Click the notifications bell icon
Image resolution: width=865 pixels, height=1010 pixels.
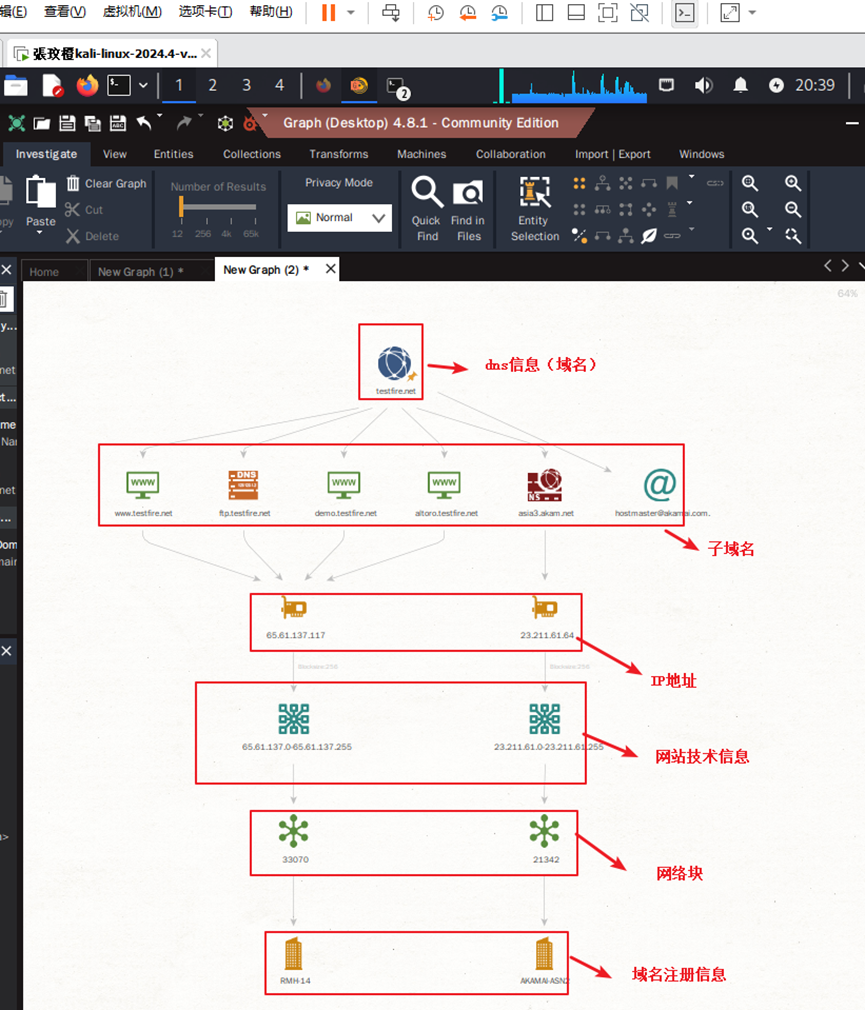tap(741, 85)
